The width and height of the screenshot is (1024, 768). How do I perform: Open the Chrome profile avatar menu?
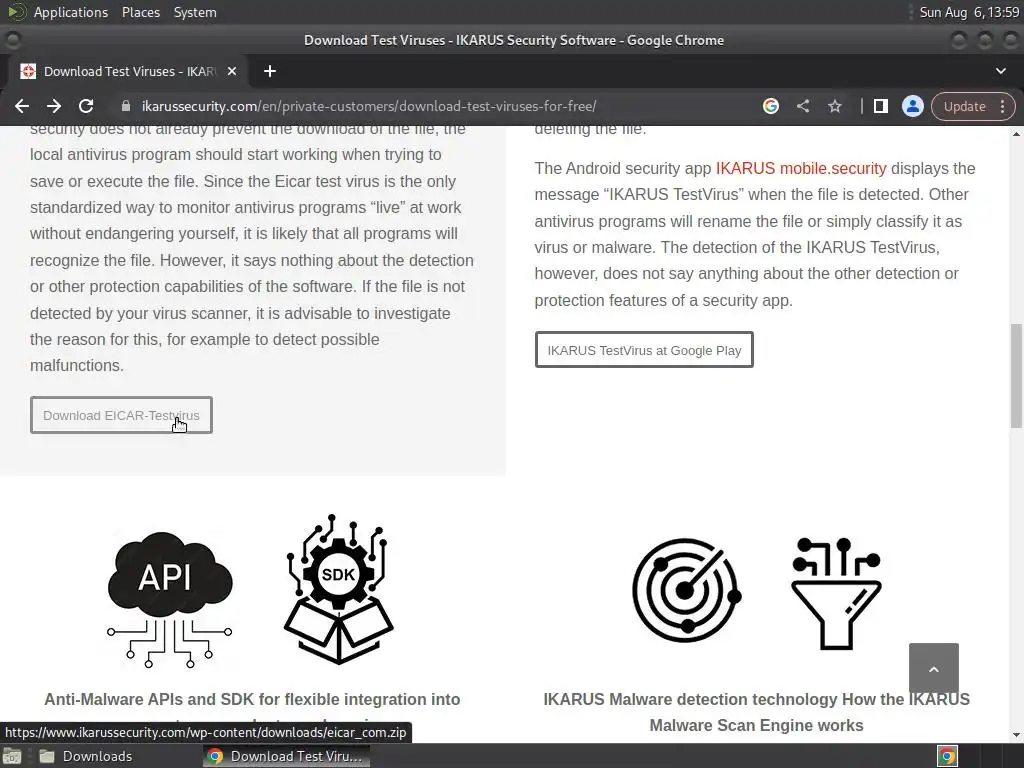[x=912, y=106]
